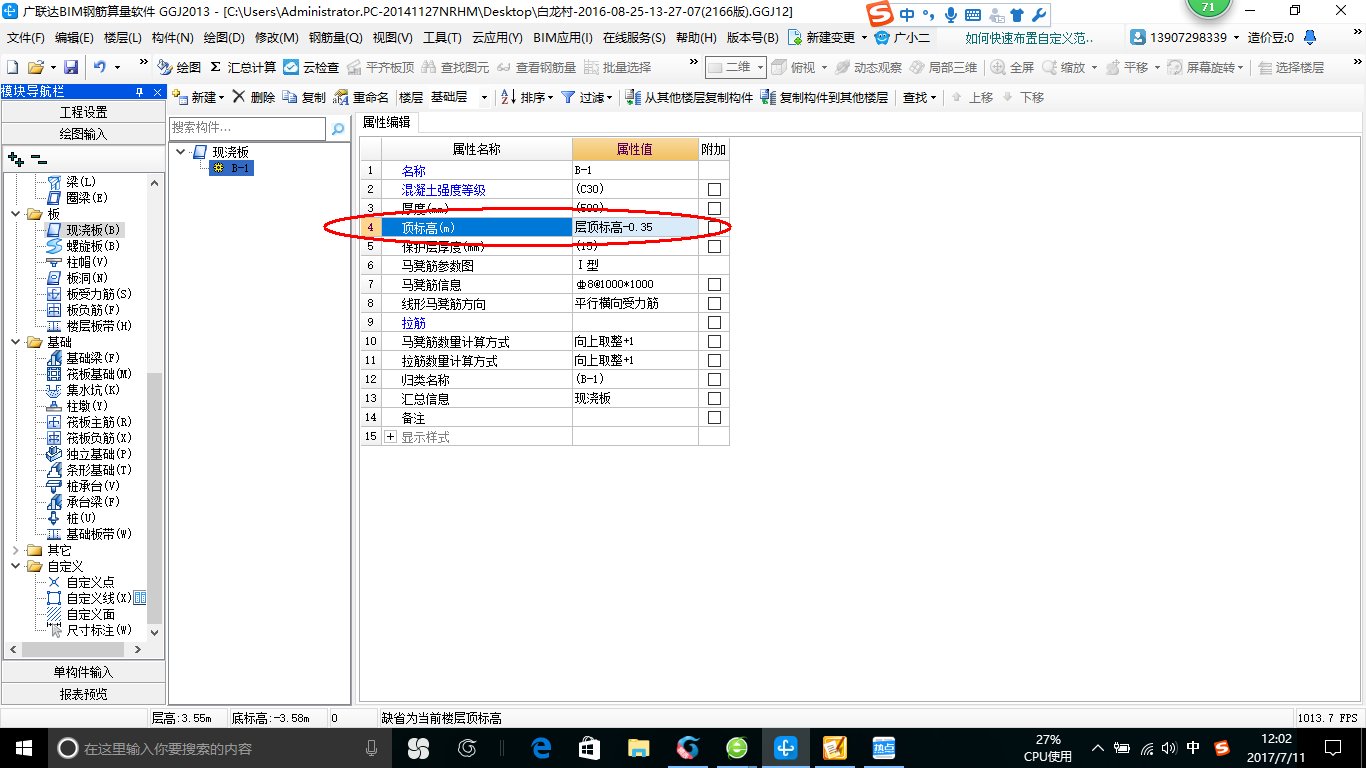
Task: Click 从其他楼层复制构件 toolbar button
Action: (689, 97)
